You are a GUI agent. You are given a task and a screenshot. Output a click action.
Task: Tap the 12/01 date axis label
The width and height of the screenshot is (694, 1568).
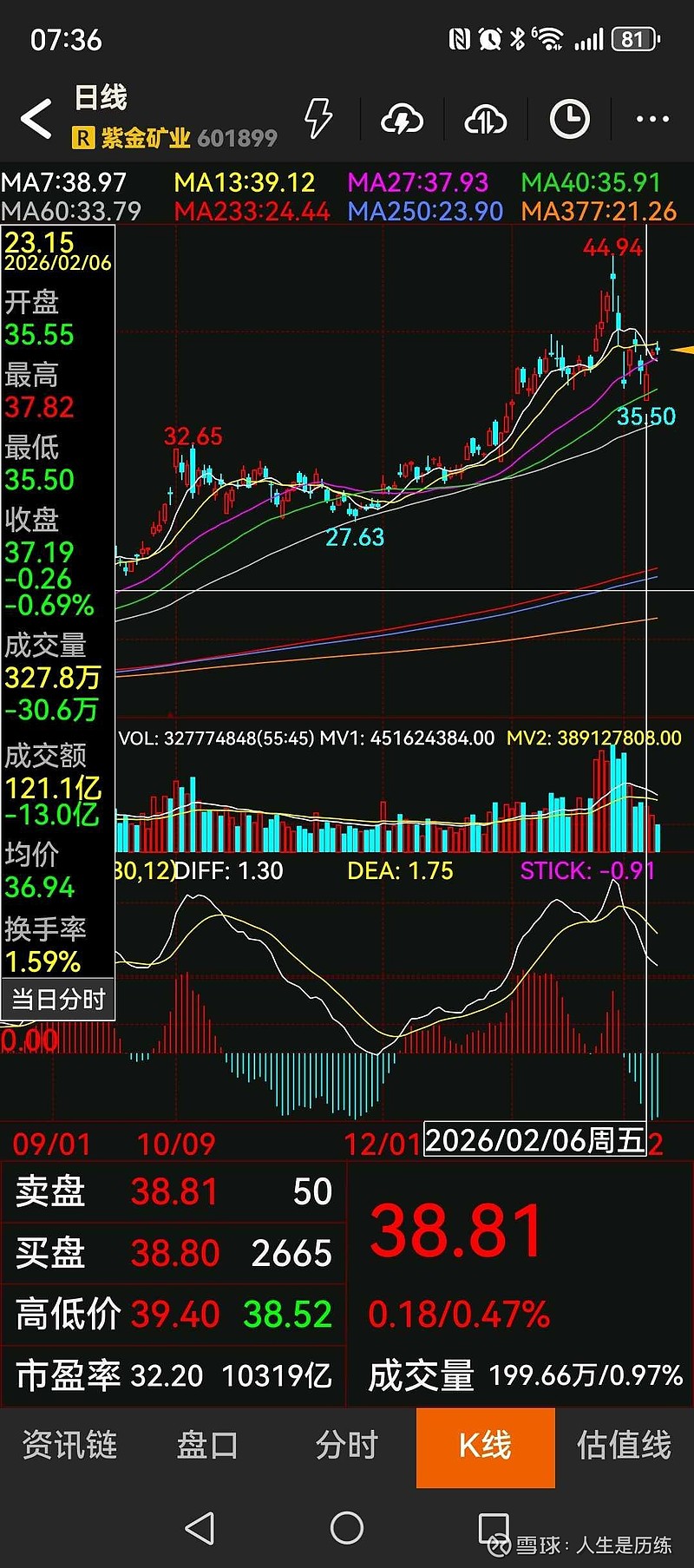[383, 1145]
